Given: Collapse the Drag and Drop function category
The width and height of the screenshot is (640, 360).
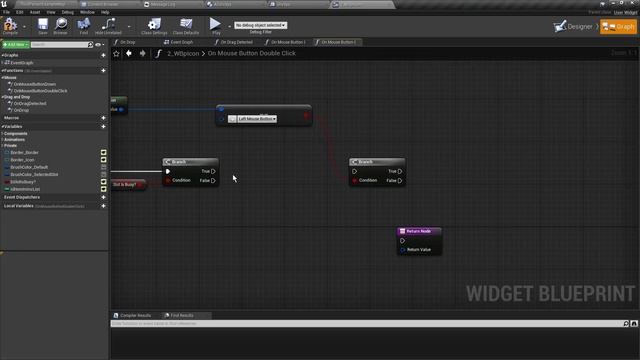Looking at the screenshot, I should (x=2, y=97).
